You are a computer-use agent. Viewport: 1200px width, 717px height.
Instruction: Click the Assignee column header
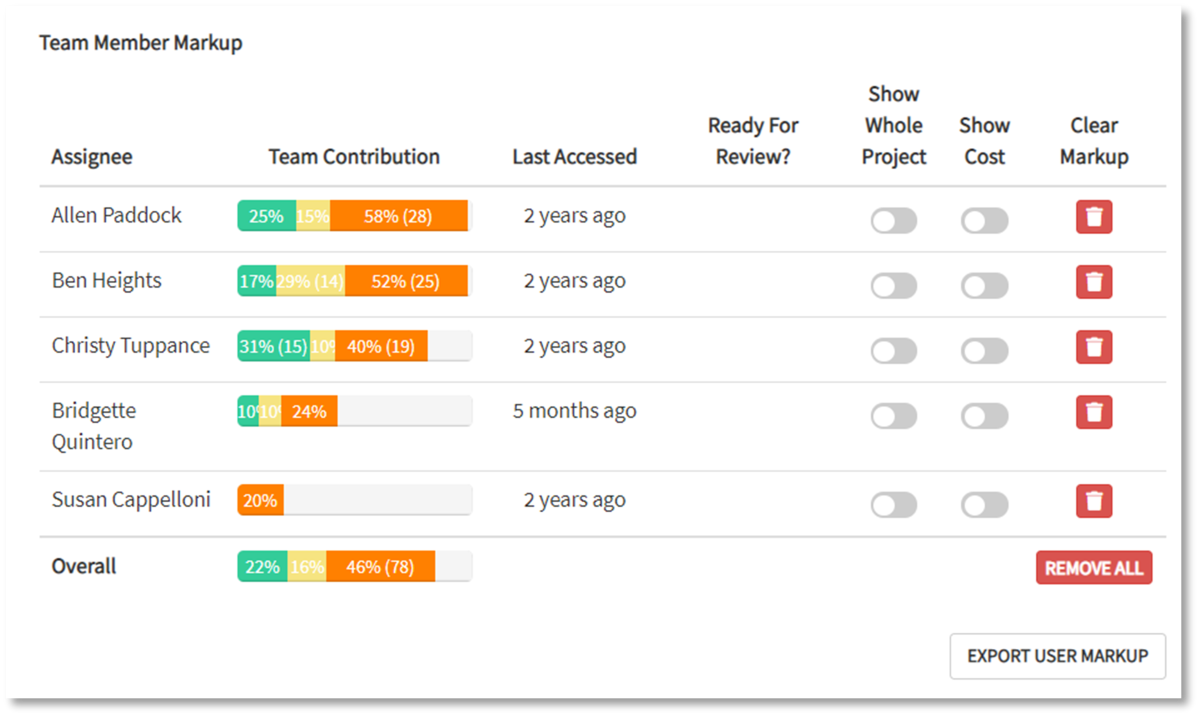92,157
